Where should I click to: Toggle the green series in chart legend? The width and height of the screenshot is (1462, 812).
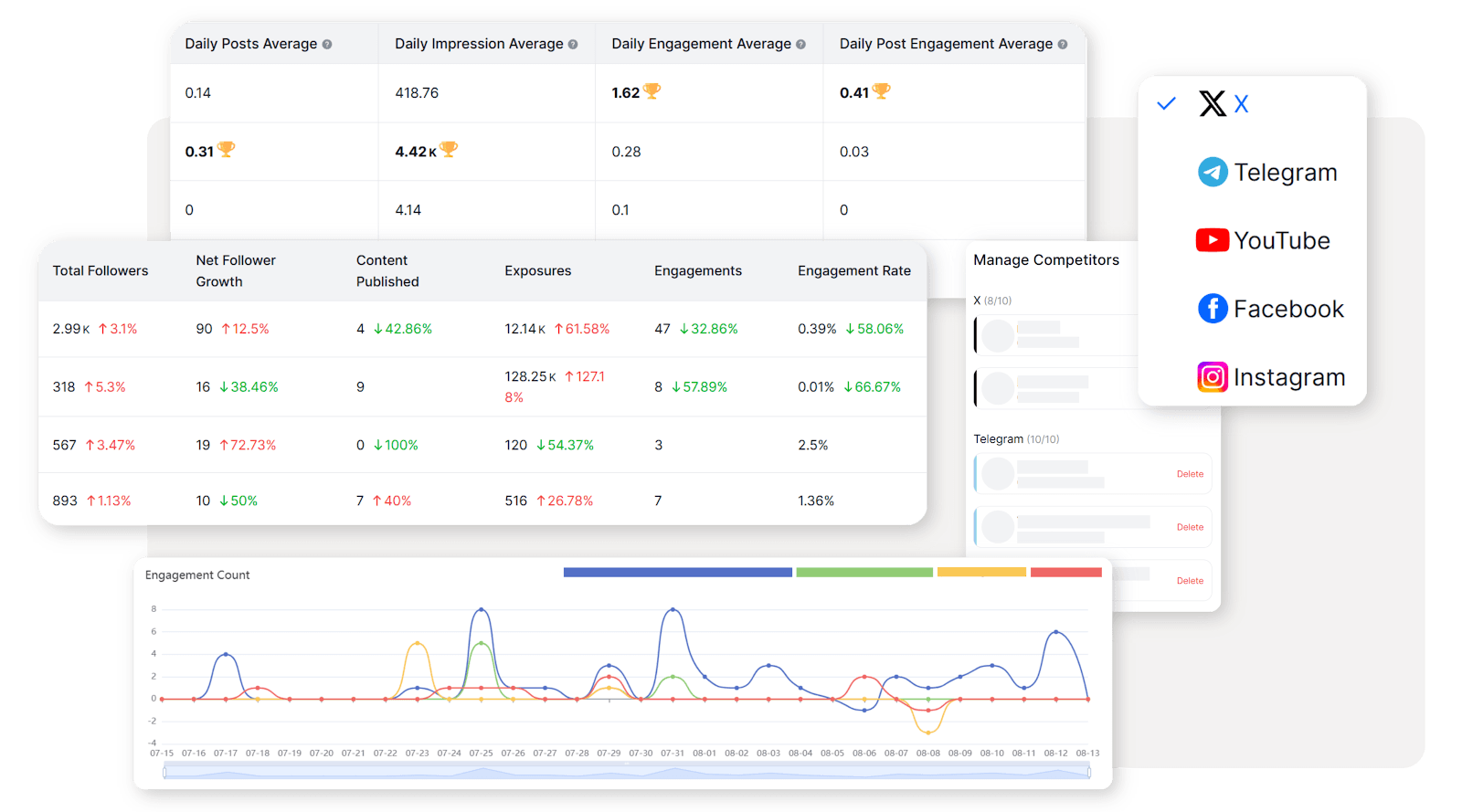[x=863, y=573]
